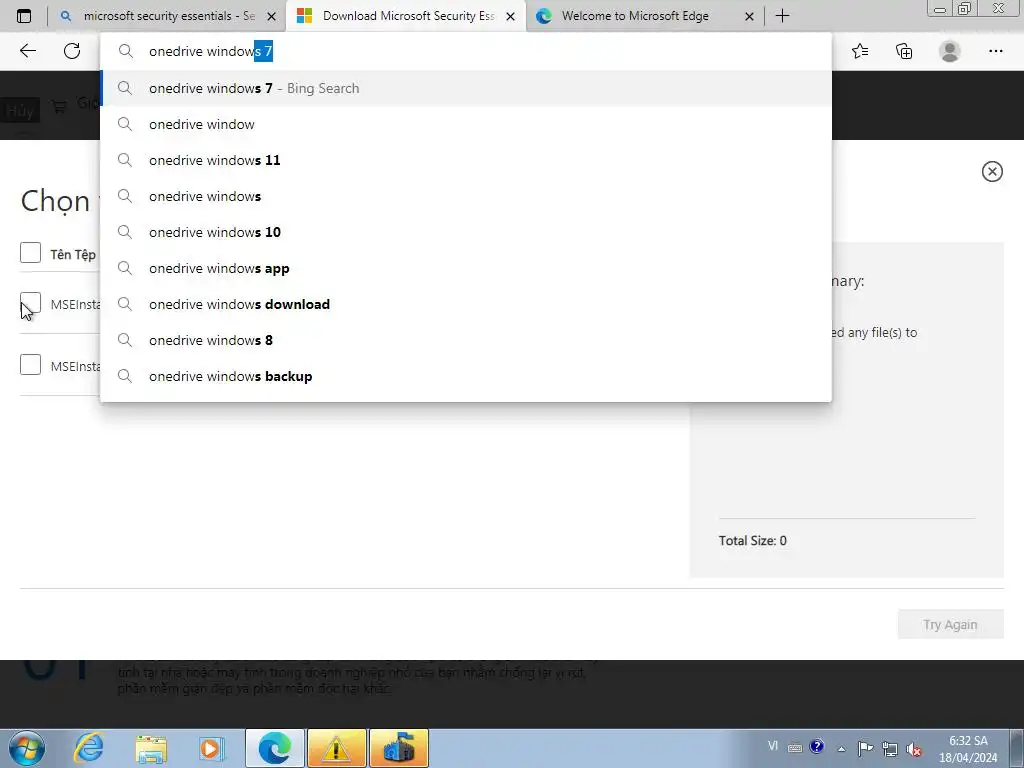Viewport: 1024px width, 768px height.
Task: Open the Collections icon in the toolbar
Action: (904, 51)
